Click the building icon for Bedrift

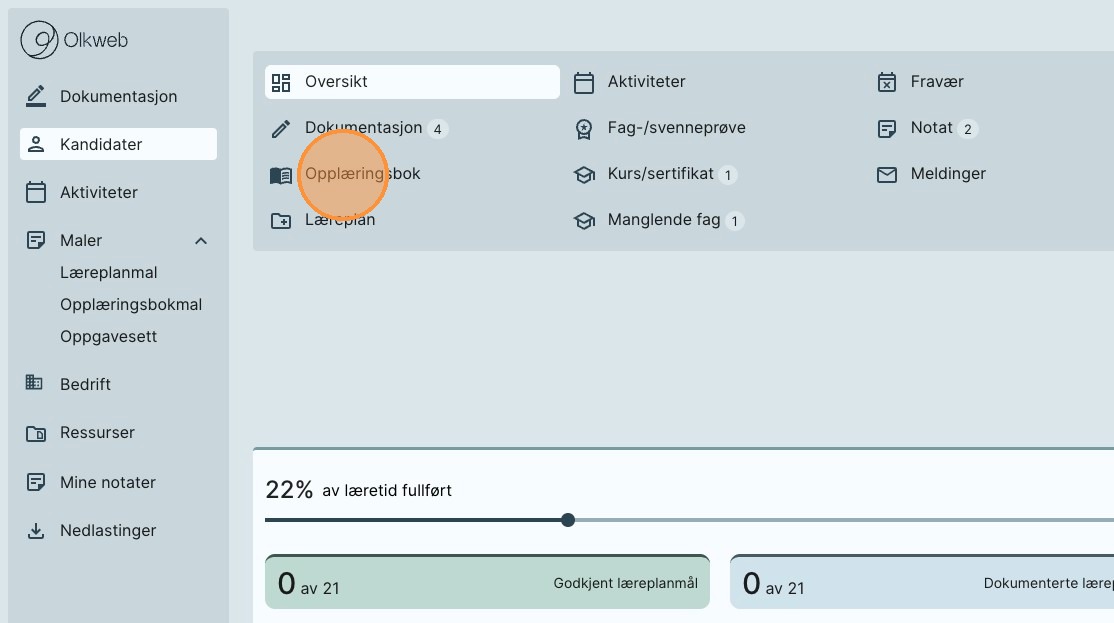point(35,383)
